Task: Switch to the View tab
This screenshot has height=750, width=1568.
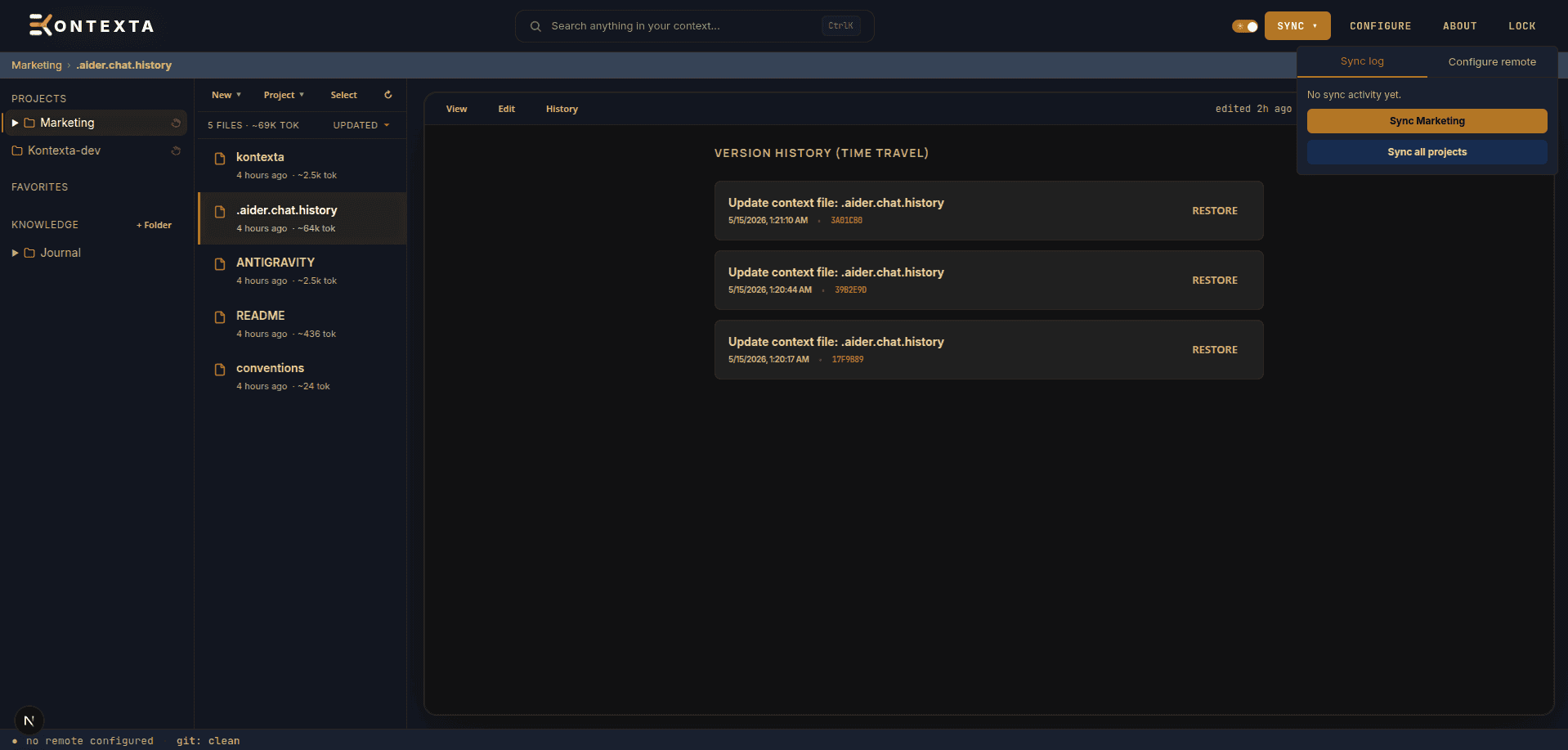Action: (456, 109)
